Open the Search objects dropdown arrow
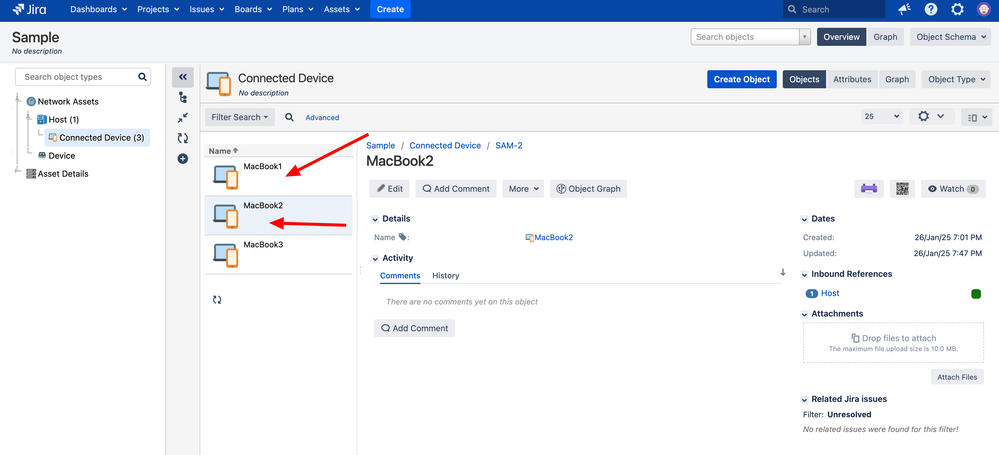Viewport: 999px width, 455px height. [x=805, y=37]
